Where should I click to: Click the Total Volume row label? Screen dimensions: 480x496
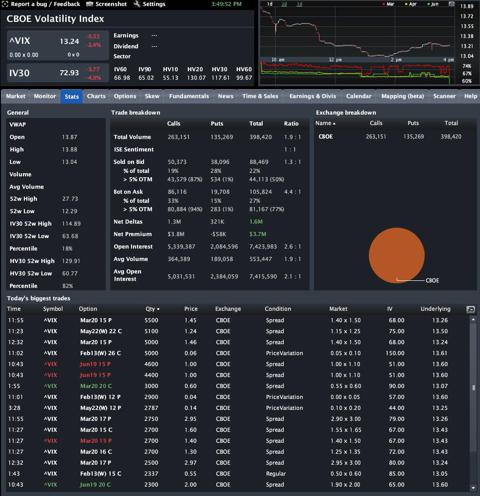[132, 137]
